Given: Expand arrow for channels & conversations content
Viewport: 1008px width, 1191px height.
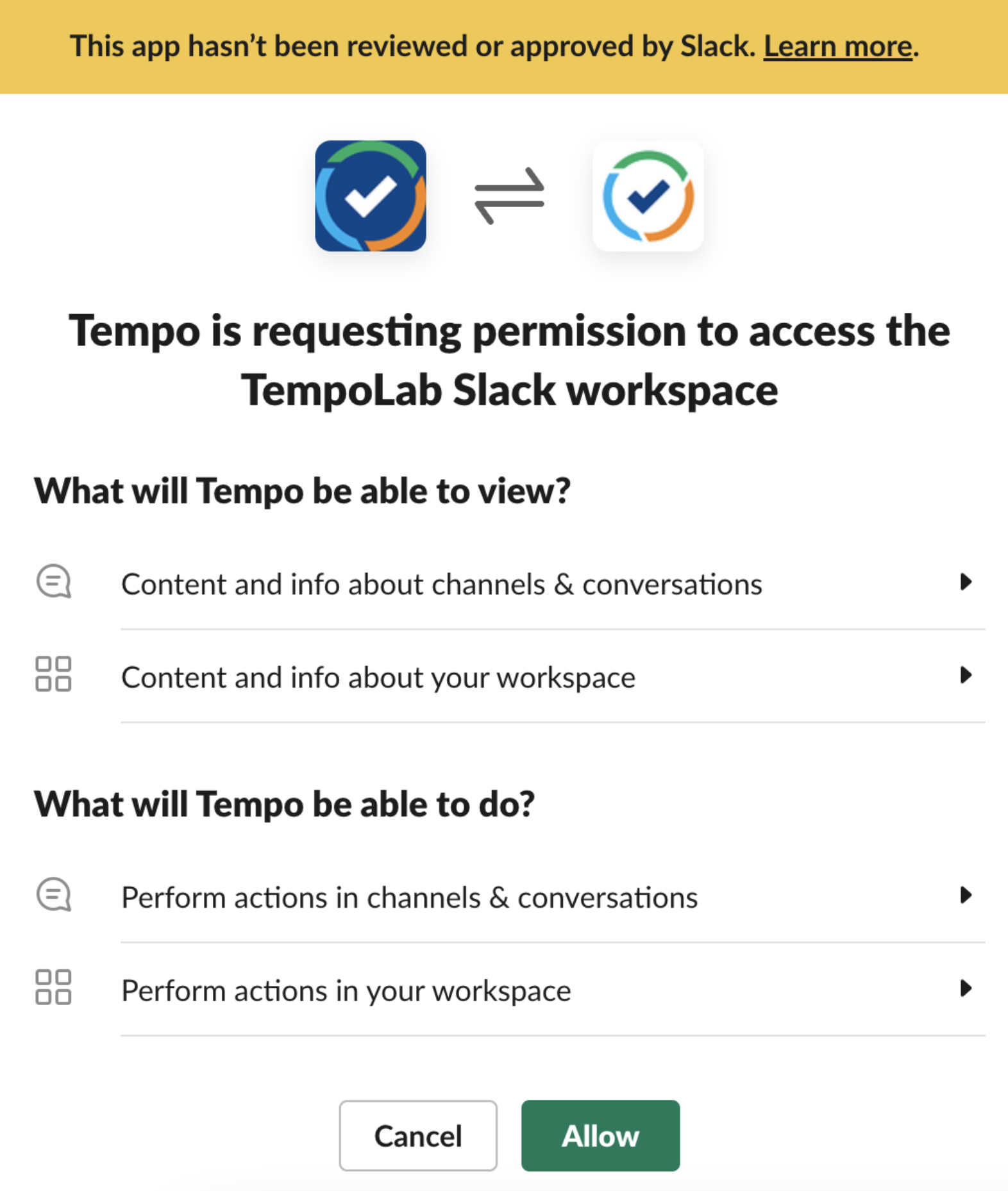Looking at the screenshot, I should coord(965,582).
